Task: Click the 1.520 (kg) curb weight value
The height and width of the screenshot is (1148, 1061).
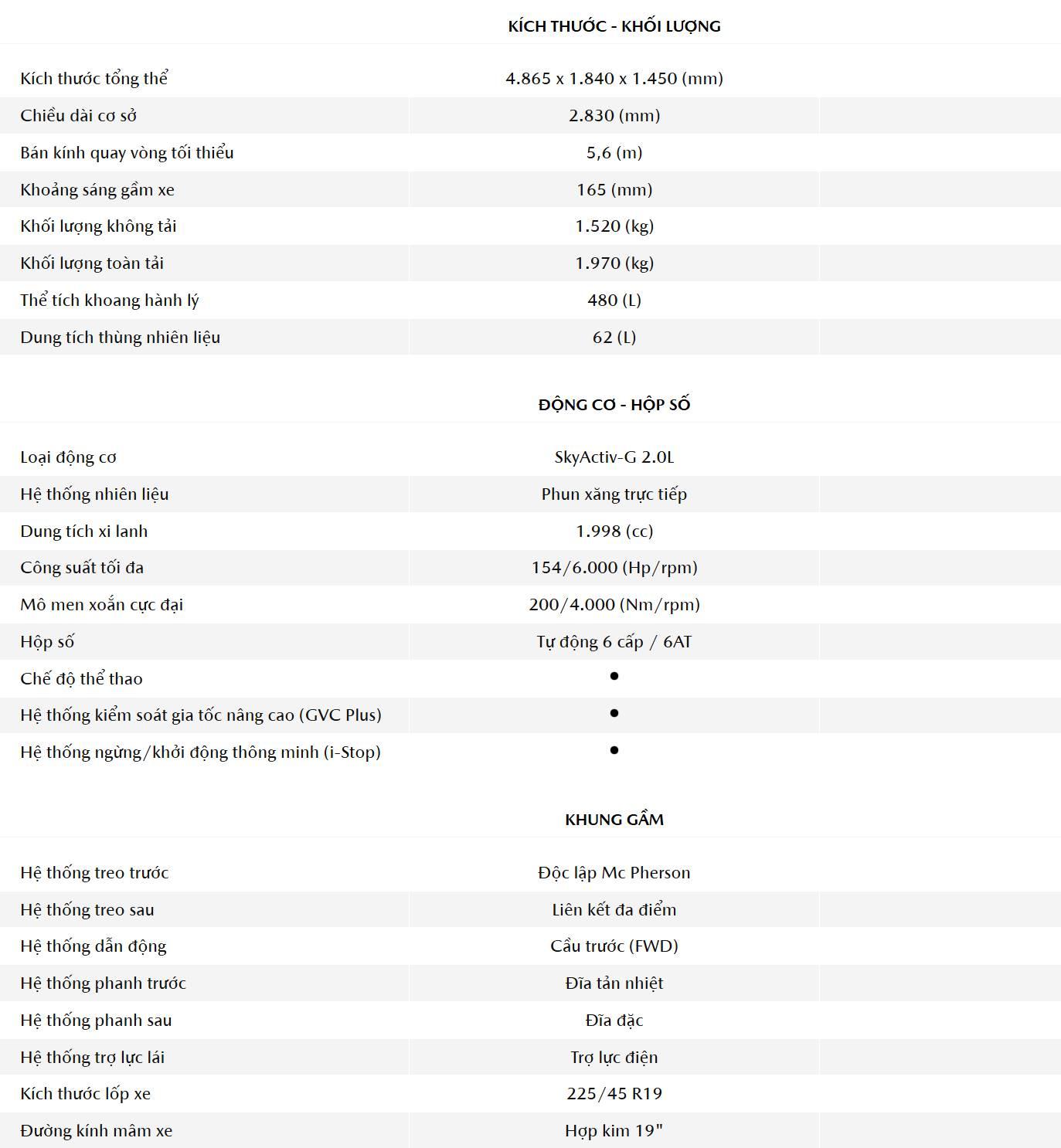Action: coord(614,226)
